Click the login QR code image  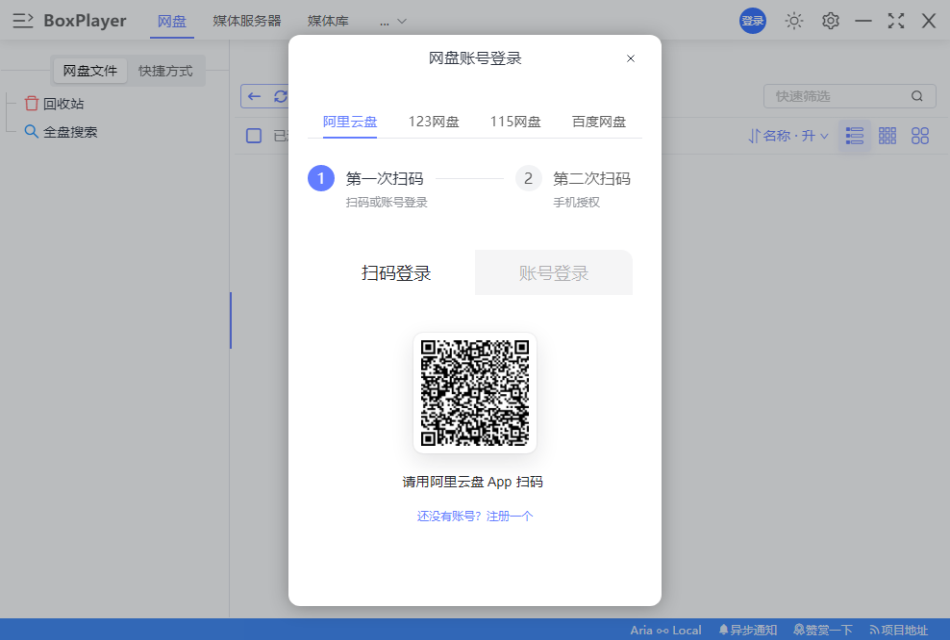coord(475,393)
